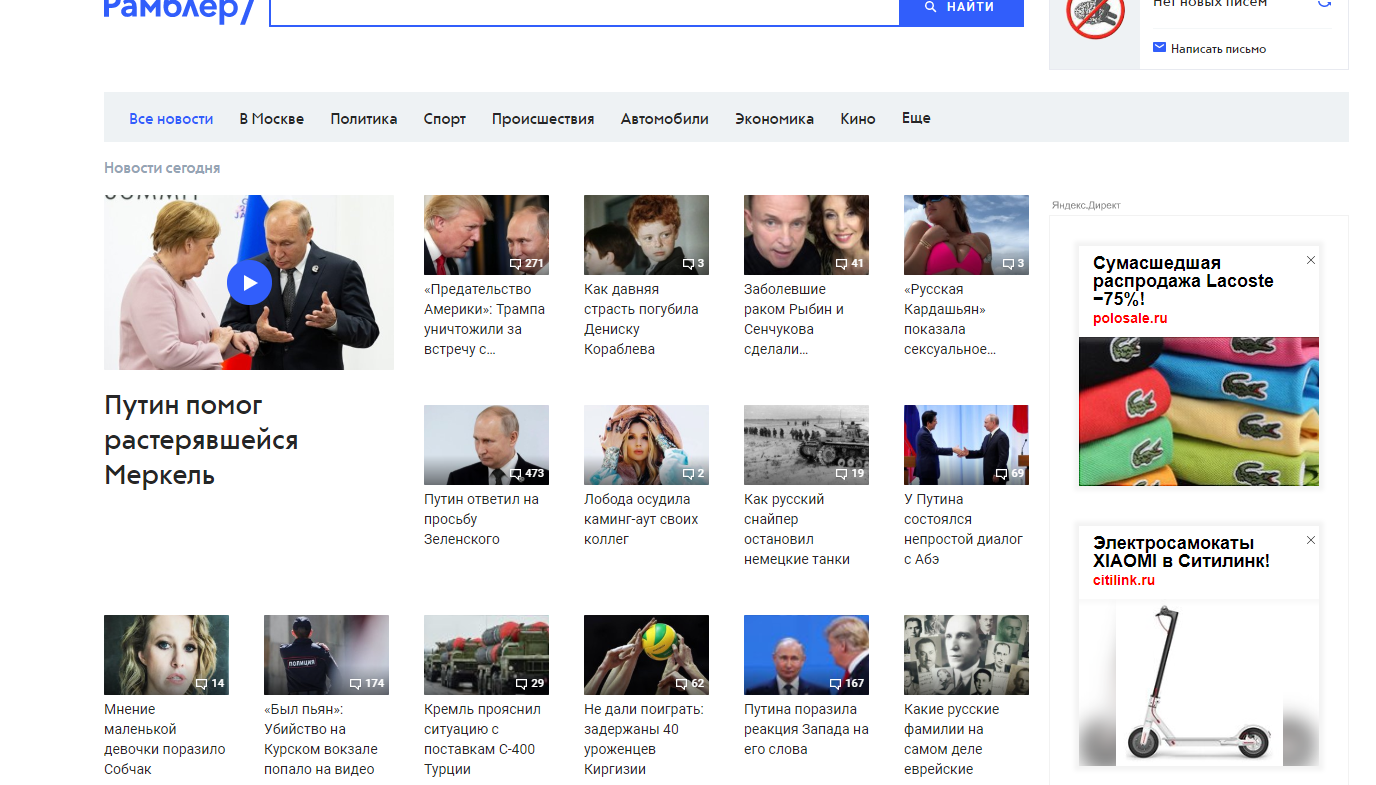Open the Кино tab
Screen dimensions: 1376x785
[858, 118]
